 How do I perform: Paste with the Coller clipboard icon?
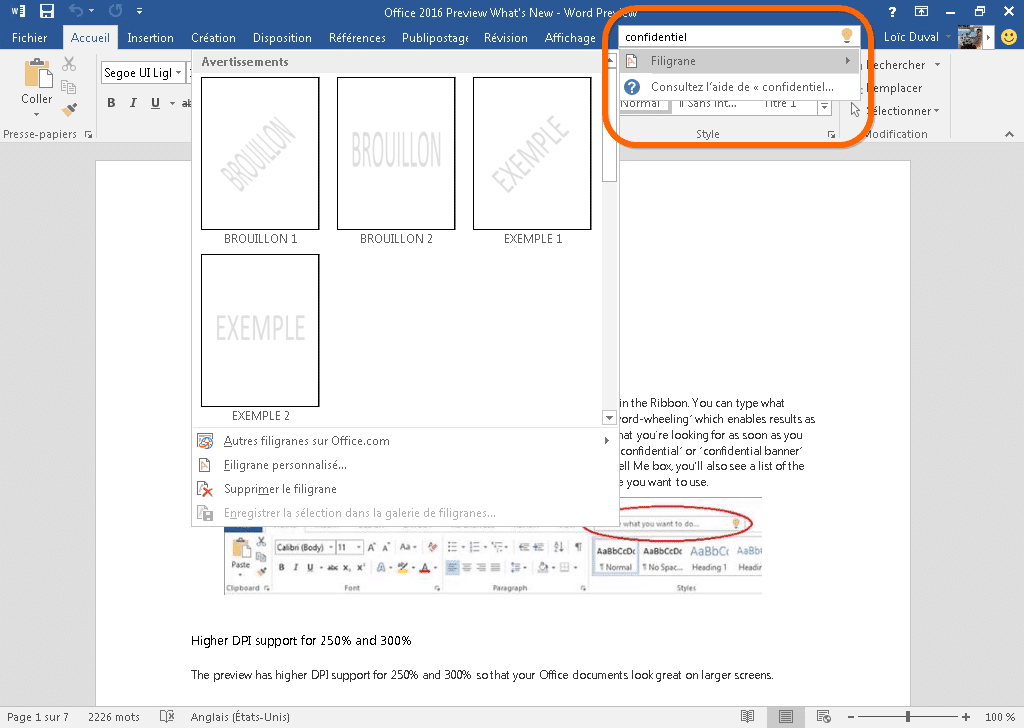click(x=37, y=72)
